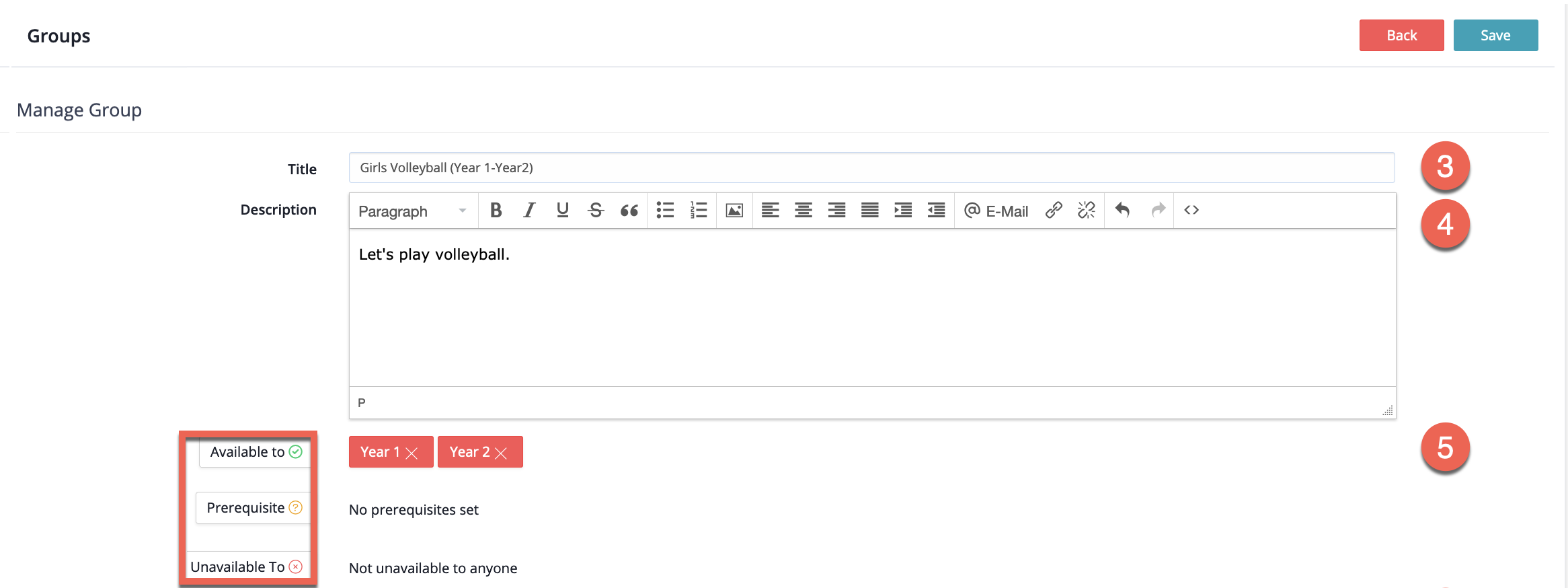
Task: Insert a hyperlink using link icon
Action: coord(1054,211)
